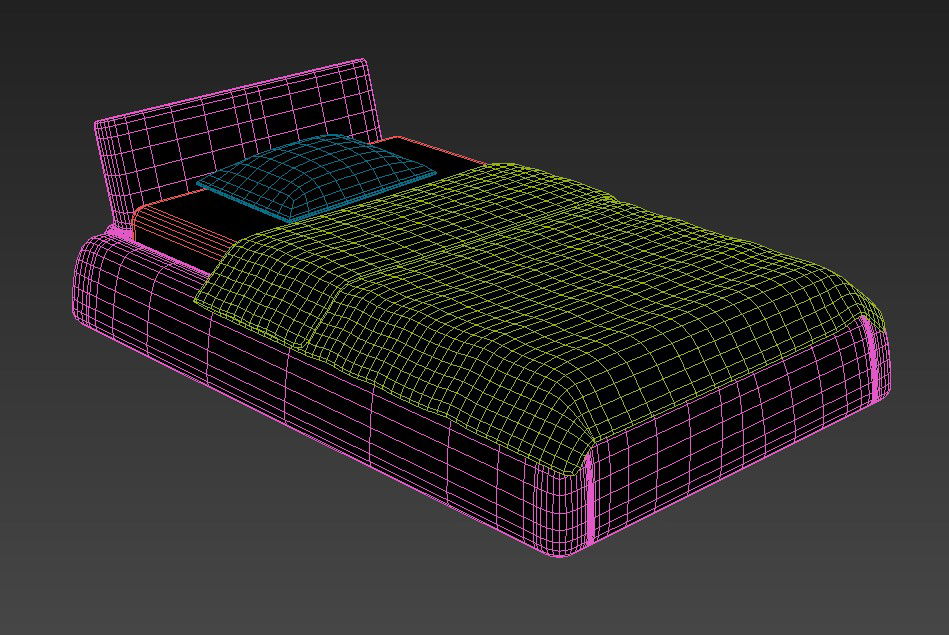
Task: Click the center of the pillow mesh
Action: [316, 175]
